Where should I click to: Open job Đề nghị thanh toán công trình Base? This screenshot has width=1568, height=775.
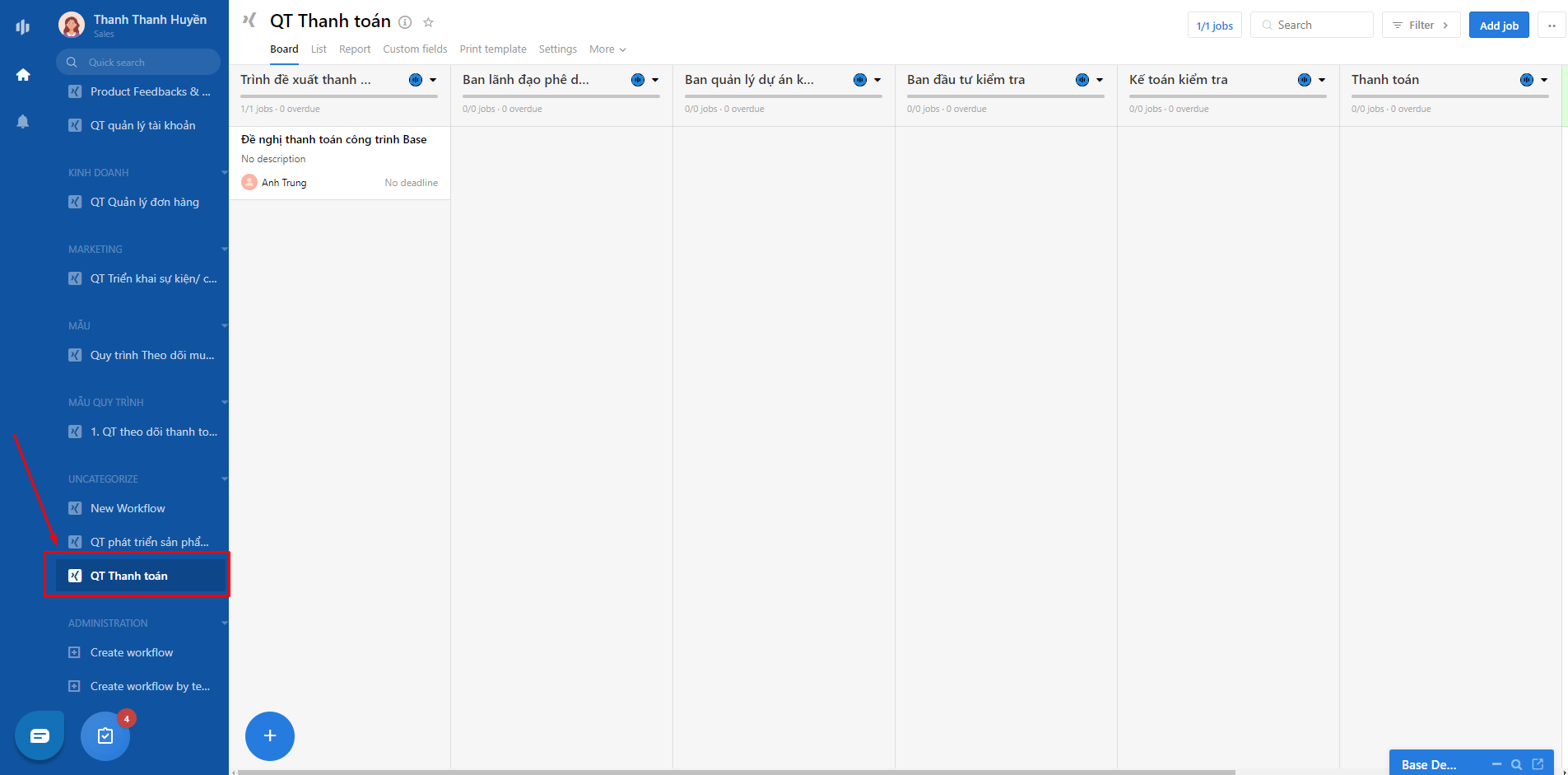(x=333, y=139)
